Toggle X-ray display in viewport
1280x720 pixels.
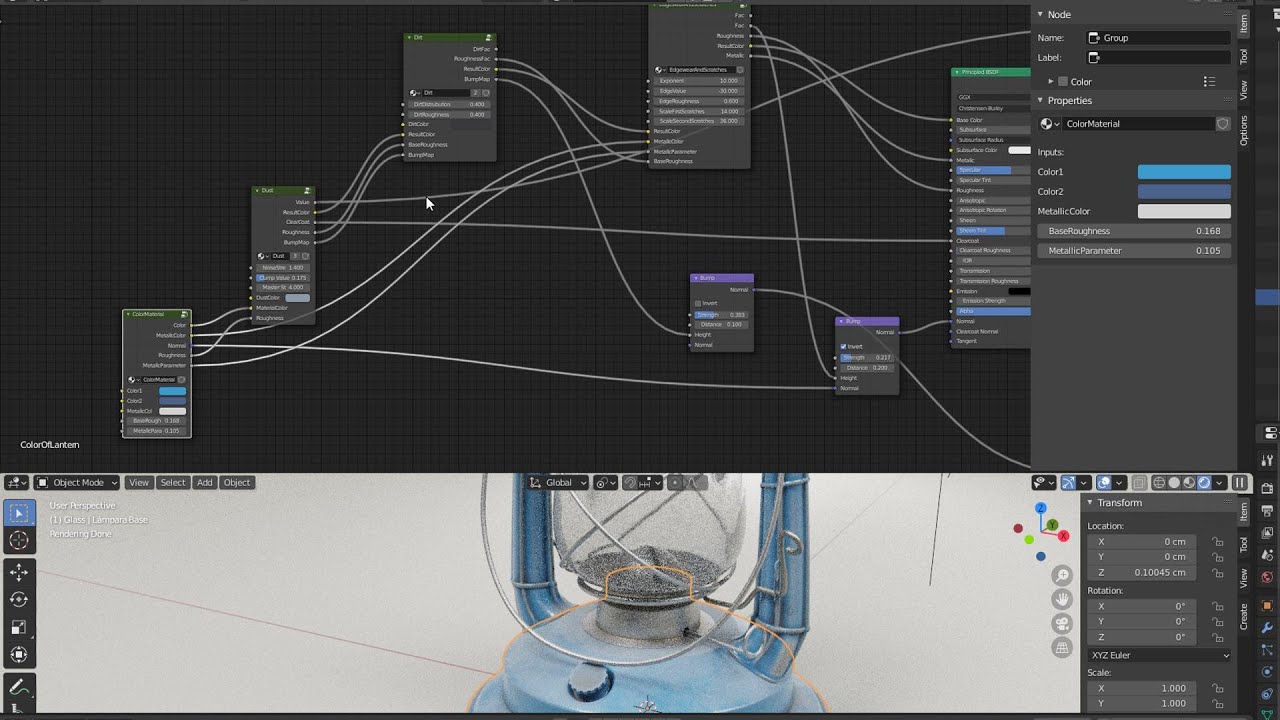pyautogui.click(x=1139, y=483)
